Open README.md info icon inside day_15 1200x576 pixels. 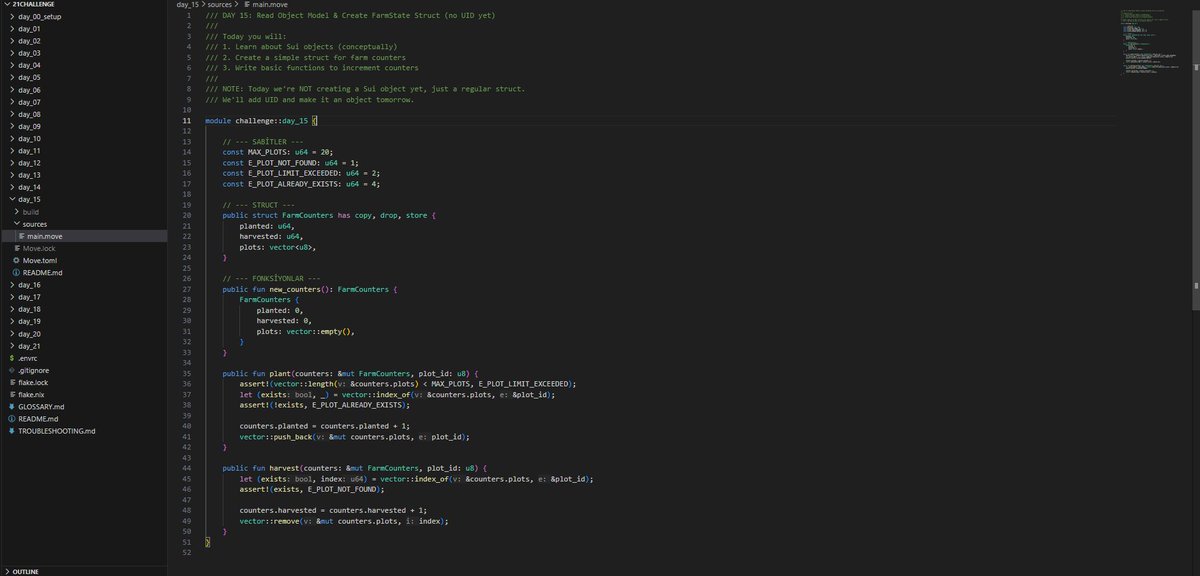(16, 272)
